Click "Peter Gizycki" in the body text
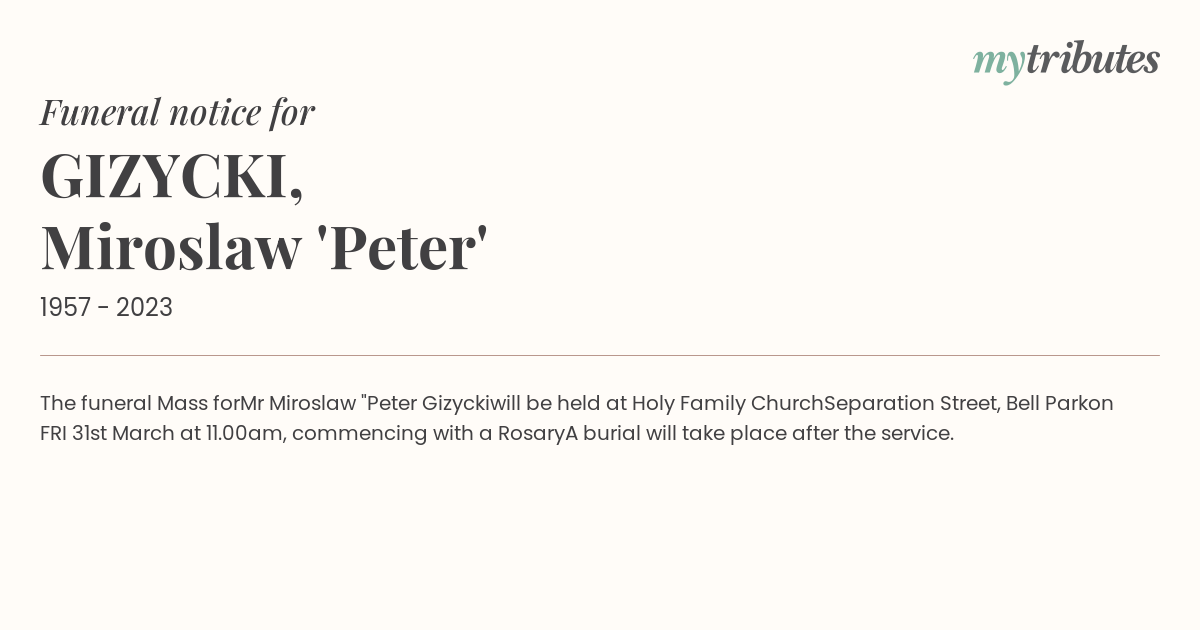This screenshot has height=630, width=1200. [429, 404]
